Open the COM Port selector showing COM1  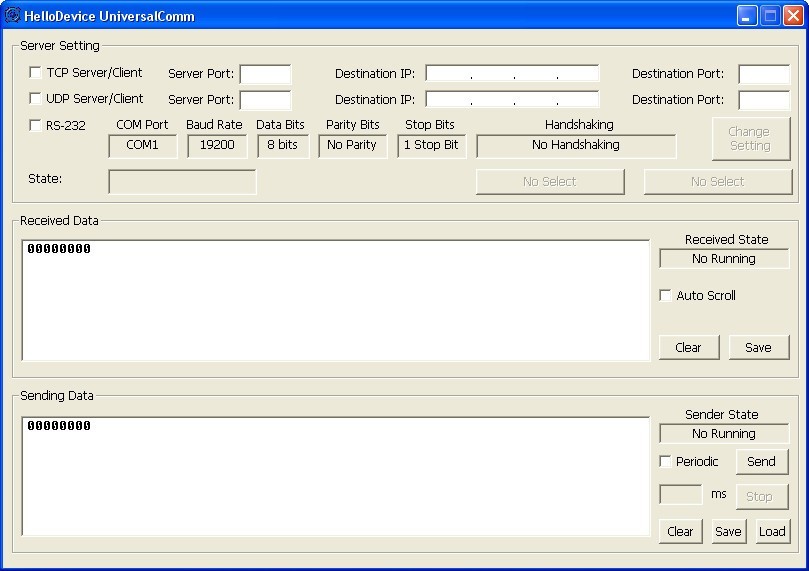[142, 145]
